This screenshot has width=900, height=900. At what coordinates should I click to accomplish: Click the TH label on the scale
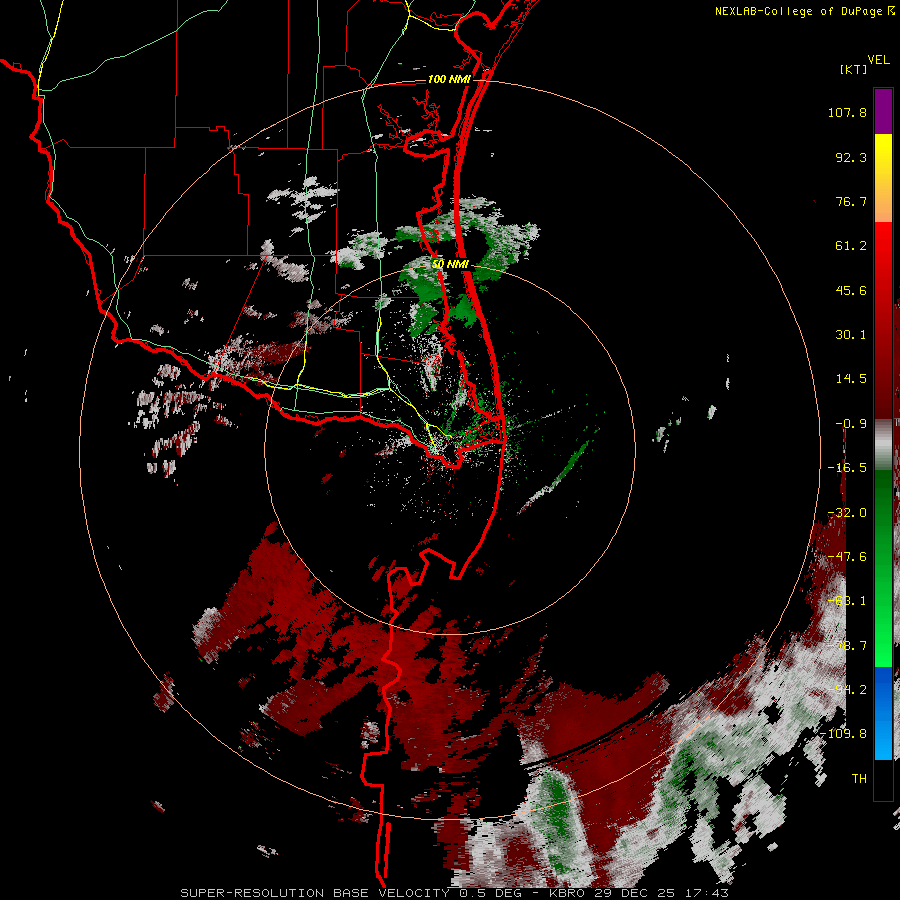[859, 779]
